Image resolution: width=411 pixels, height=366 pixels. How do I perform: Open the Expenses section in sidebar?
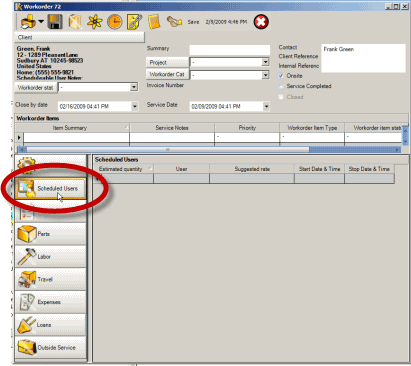coord(50,302)
